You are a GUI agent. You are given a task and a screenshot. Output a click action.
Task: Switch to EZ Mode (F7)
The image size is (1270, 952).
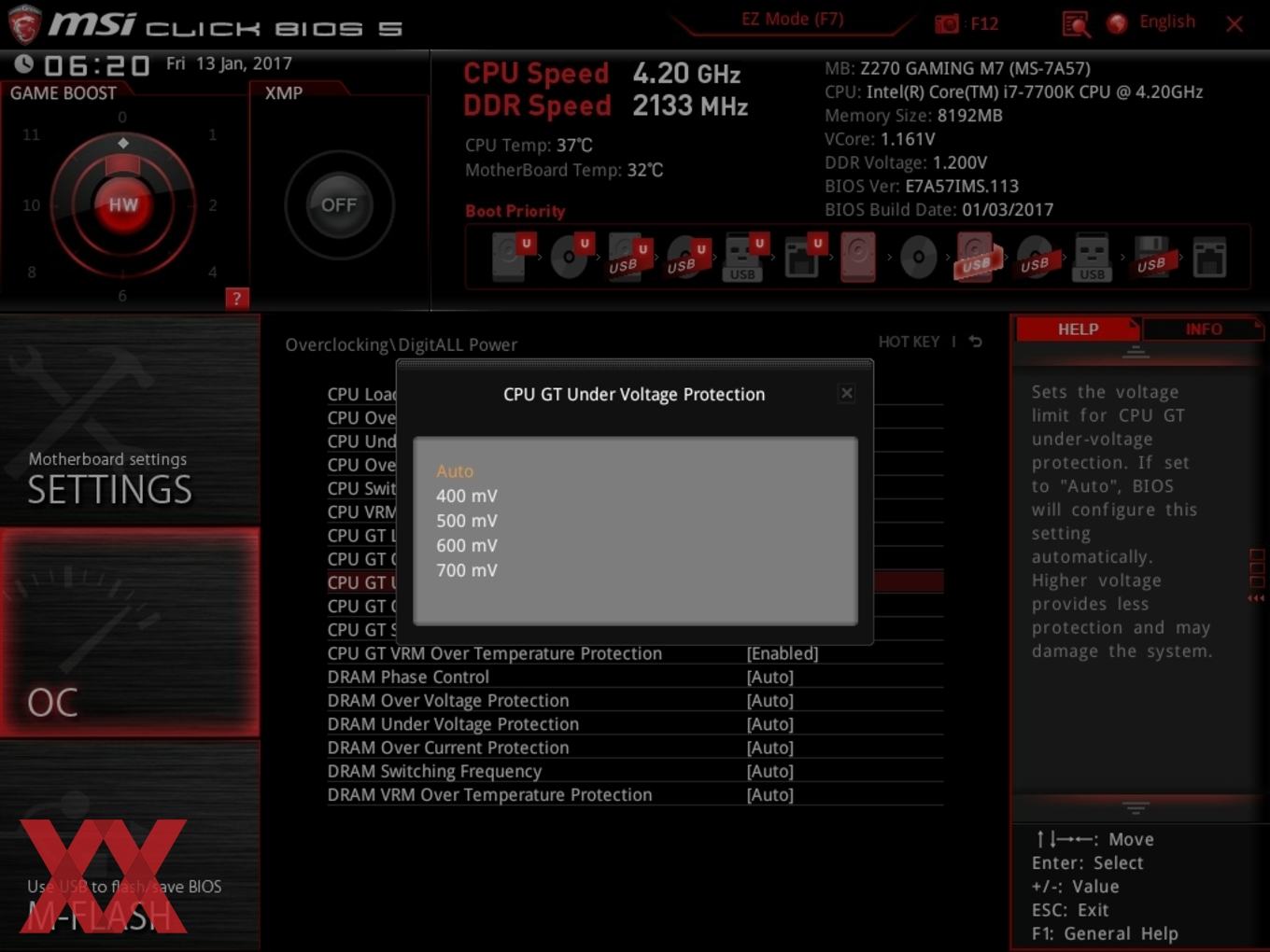click(x=792, y=19)
